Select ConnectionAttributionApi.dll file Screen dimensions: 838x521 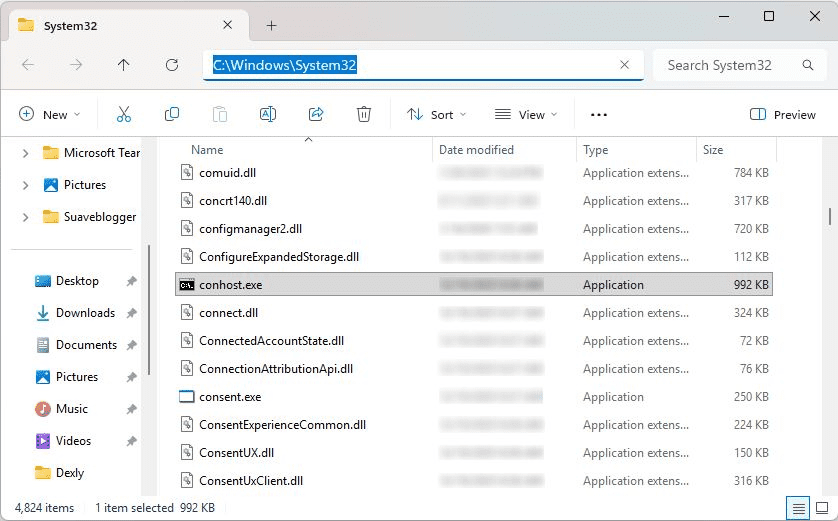[x=474, y=369]
